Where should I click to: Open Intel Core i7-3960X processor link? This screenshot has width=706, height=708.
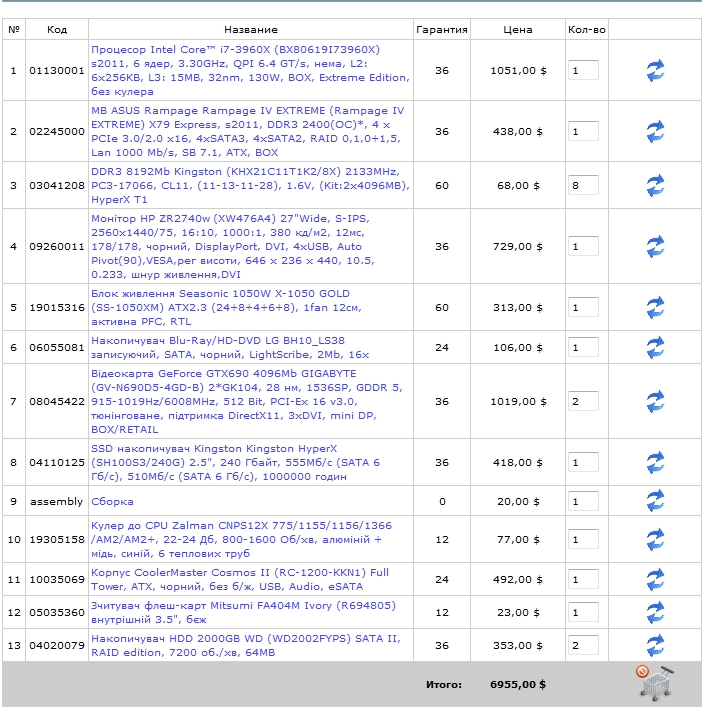[x=250, y=70]
